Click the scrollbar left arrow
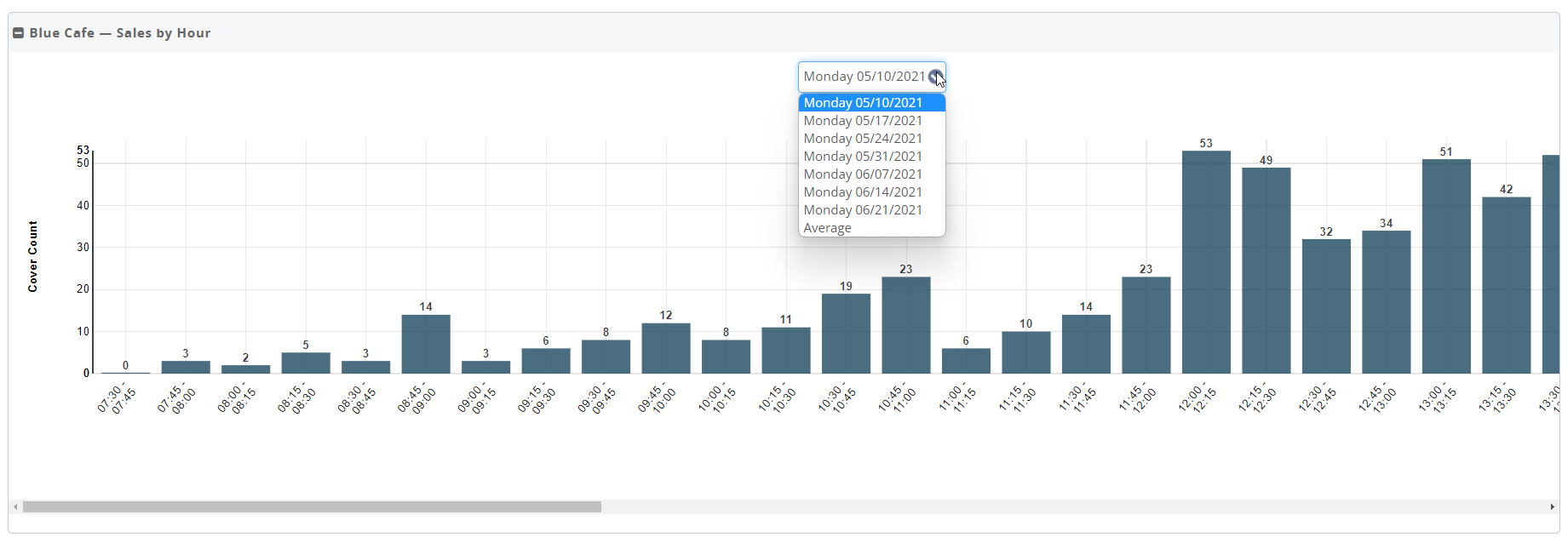1568x537 pixels. (x=15, y=506)
